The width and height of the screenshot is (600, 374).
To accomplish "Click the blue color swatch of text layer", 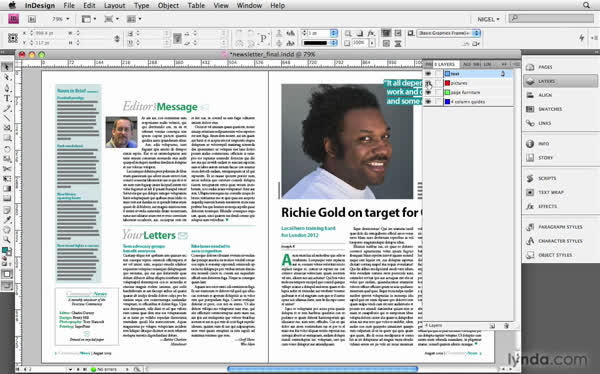I will pos(447,73).
